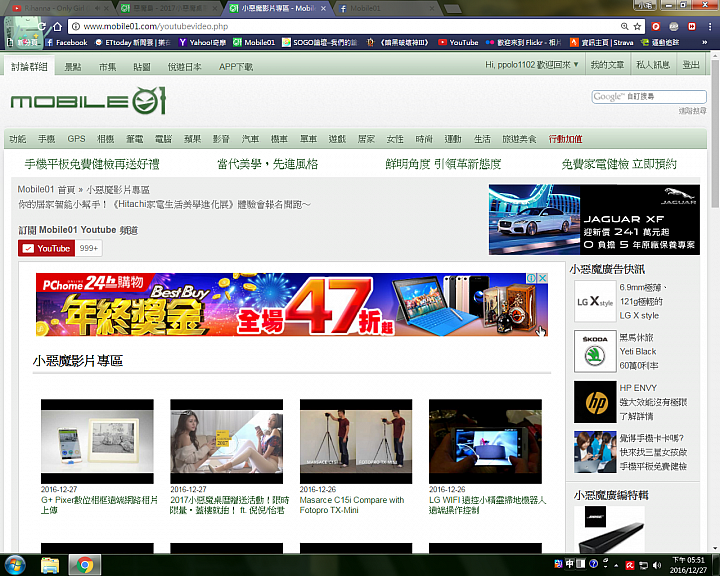Open the ETtoday news bookmark
This screenshot has height=576, width=720.
[132, 42]
